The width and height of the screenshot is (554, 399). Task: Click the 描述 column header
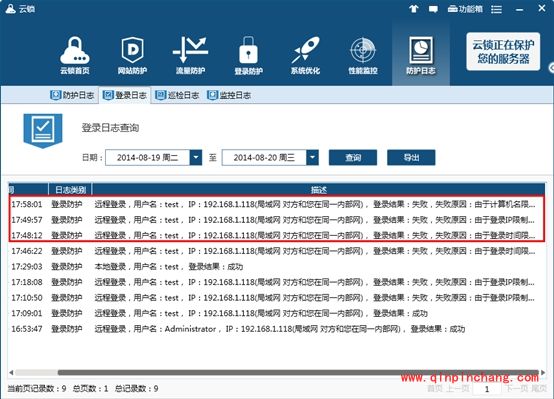[x=318, y=190]
